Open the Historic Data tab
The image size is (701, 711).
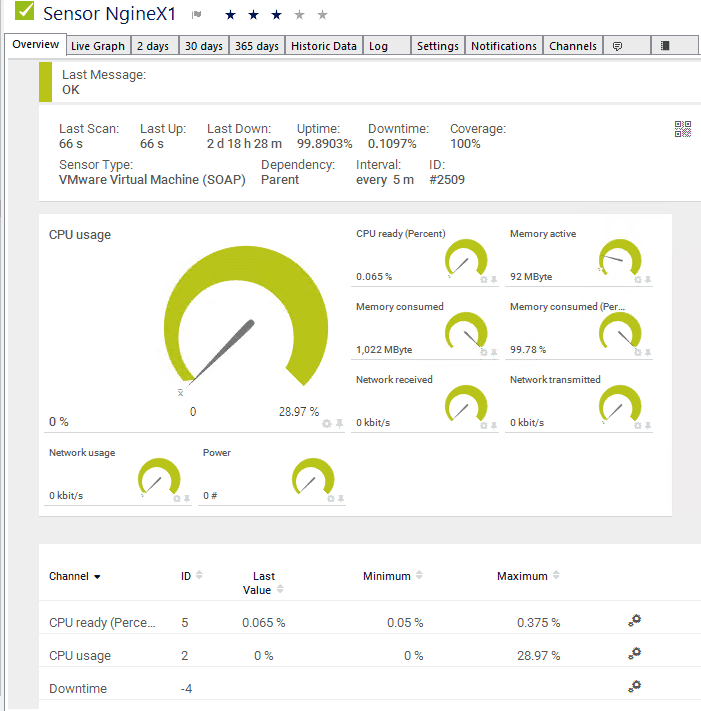(x=323, y=46)
